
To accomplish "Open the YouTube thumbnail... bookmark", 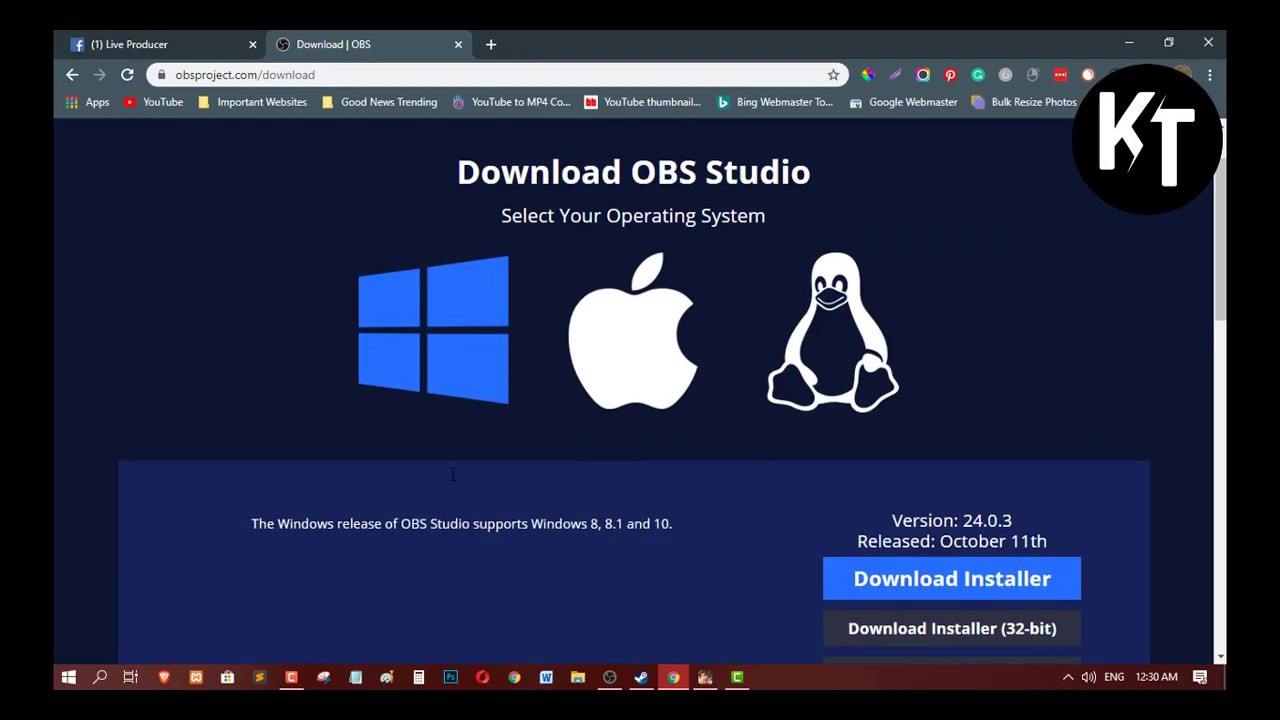I will tap(643, 102).
